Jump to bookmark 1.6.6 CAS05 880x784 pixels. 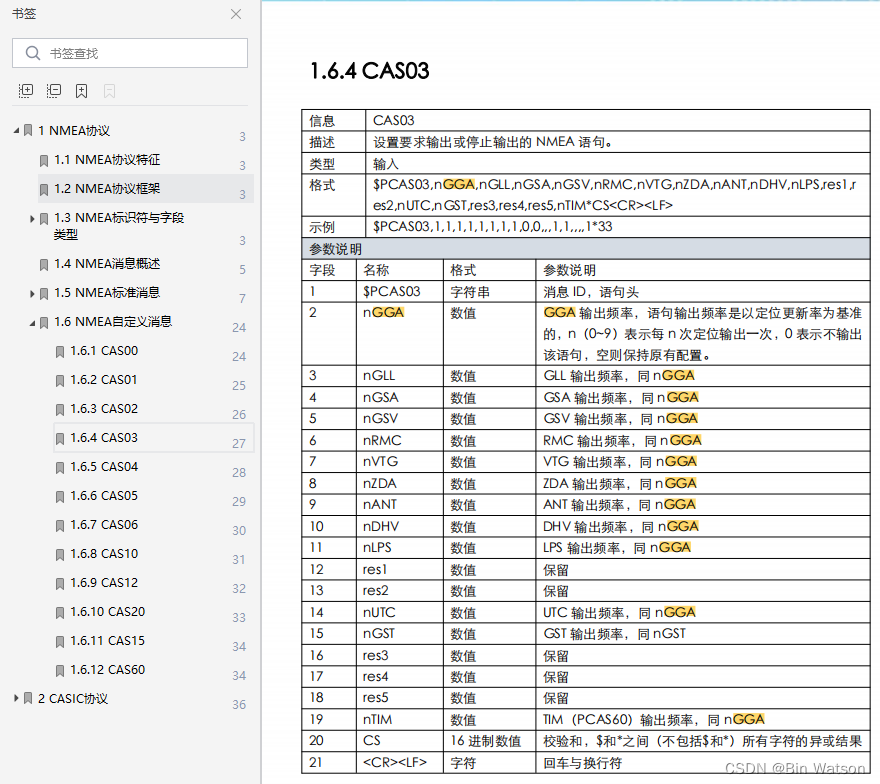pos(104,496)
